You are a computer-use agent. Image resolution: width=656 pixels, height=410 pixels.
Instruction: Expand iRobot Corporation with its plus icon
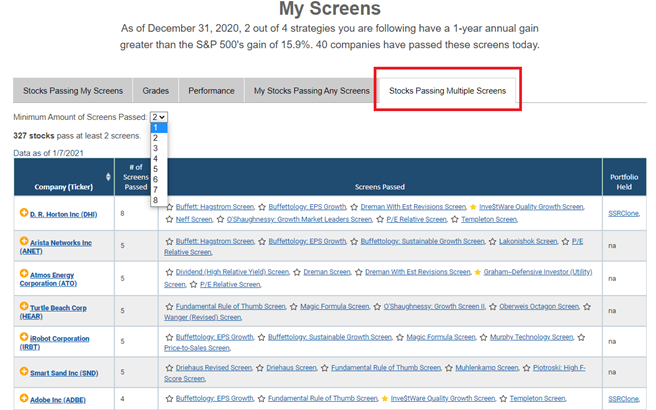click(24, 337)
